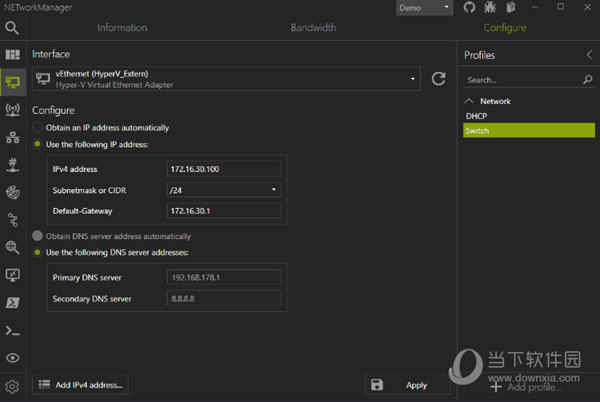This screenshot has width=600, height=402.
Task: Open settings gear at sidebar bottom
Action: pyautogui.click(x=12, y=386)
